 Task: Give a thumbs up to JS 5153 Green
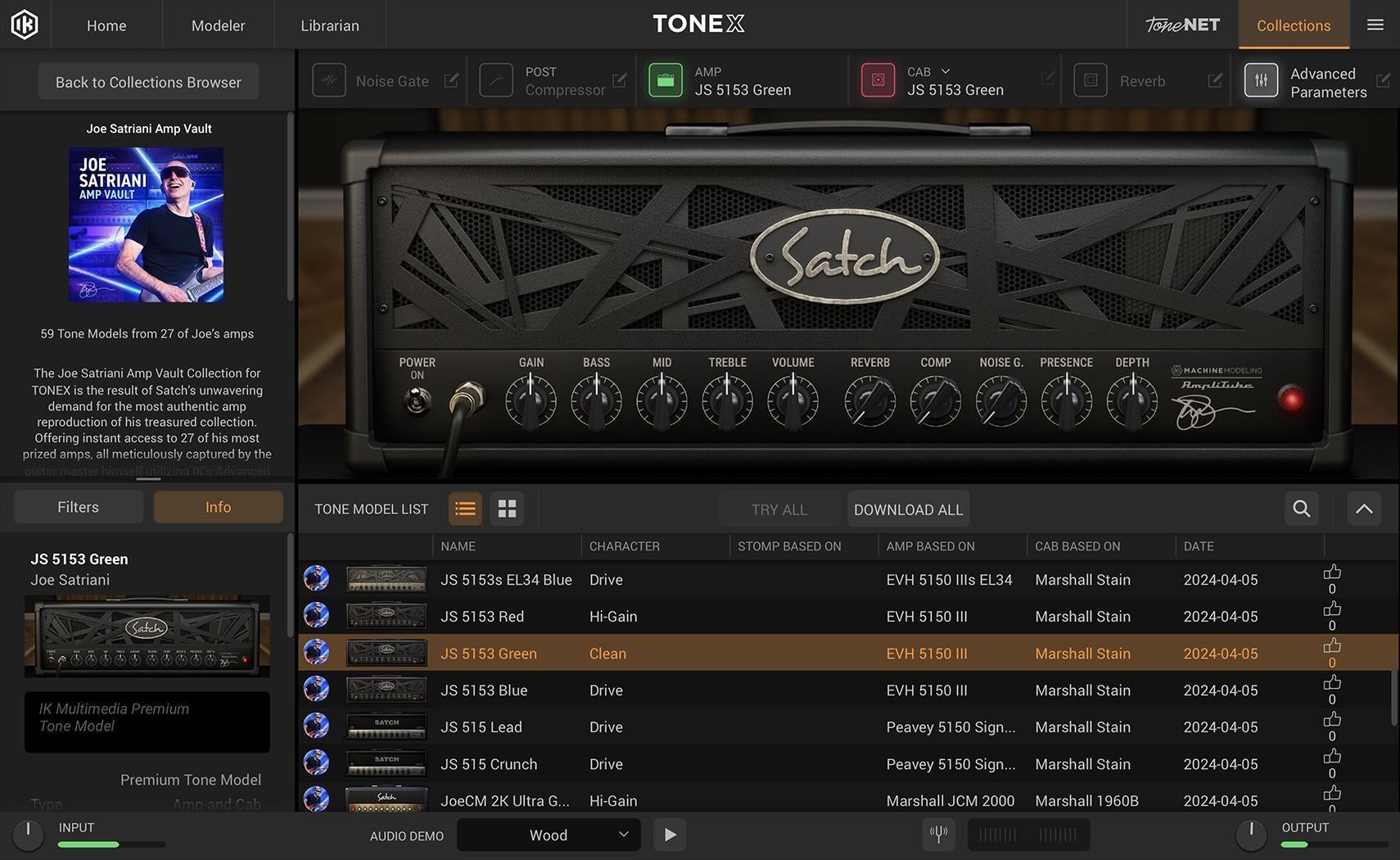[x=1331, y=646]
